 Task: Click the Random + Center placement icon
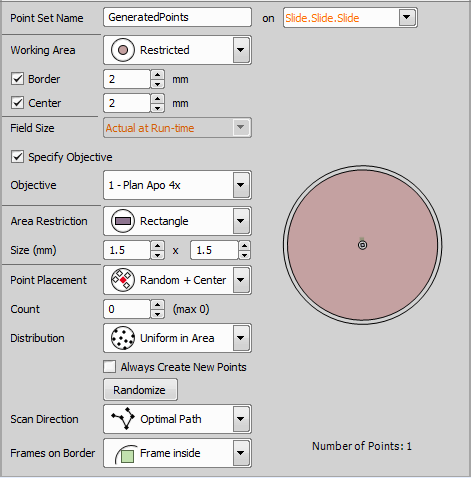[123, 280]
